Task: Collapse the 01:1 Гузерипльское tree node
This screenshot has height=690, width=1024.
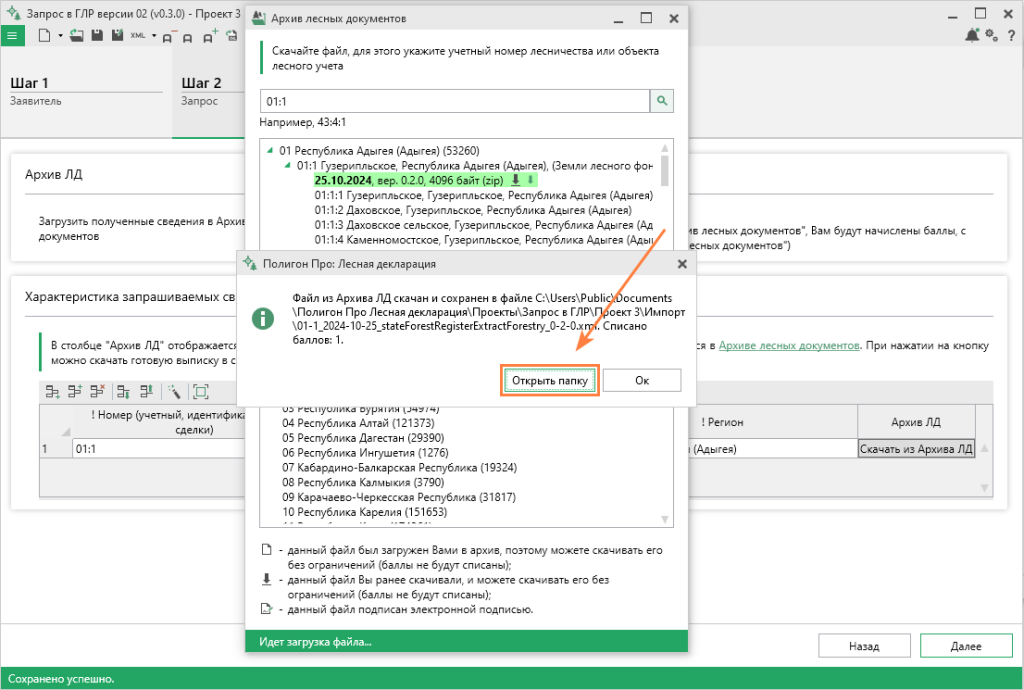Action: pos(287,165)
